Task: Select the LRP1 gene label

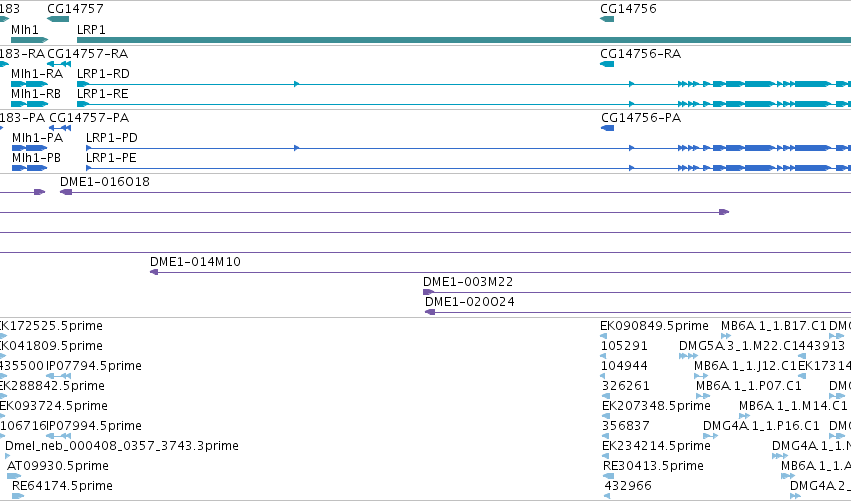Action: coord(91,29)
